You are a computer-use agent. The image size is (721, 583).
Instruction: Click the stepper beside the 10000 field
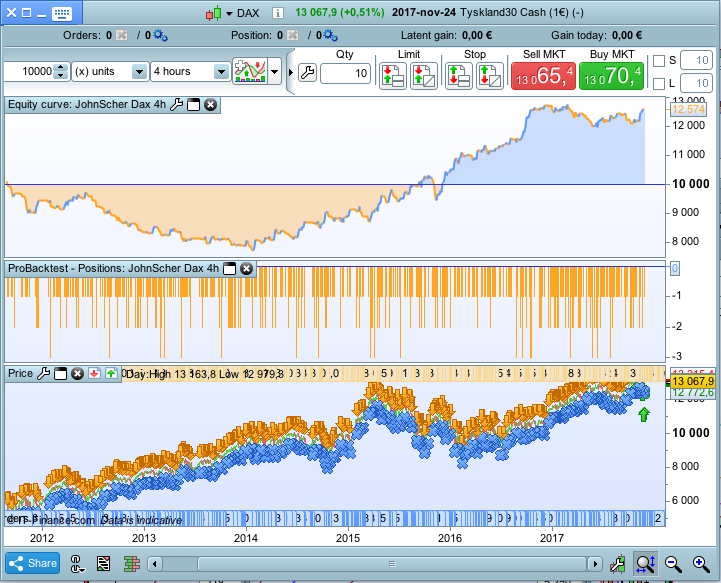pos(61,71)
